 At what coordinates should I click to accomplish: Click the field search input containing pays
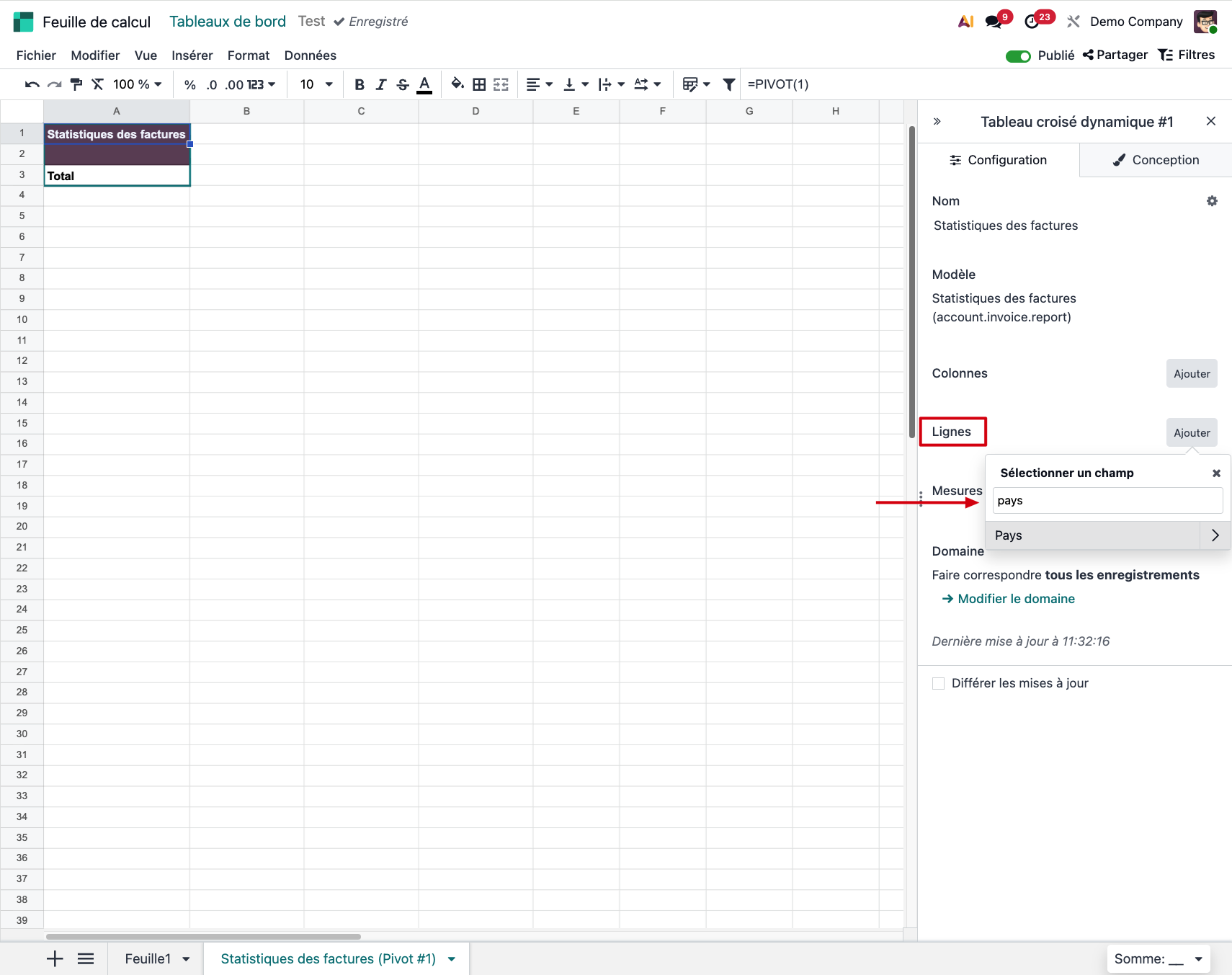1107,501
